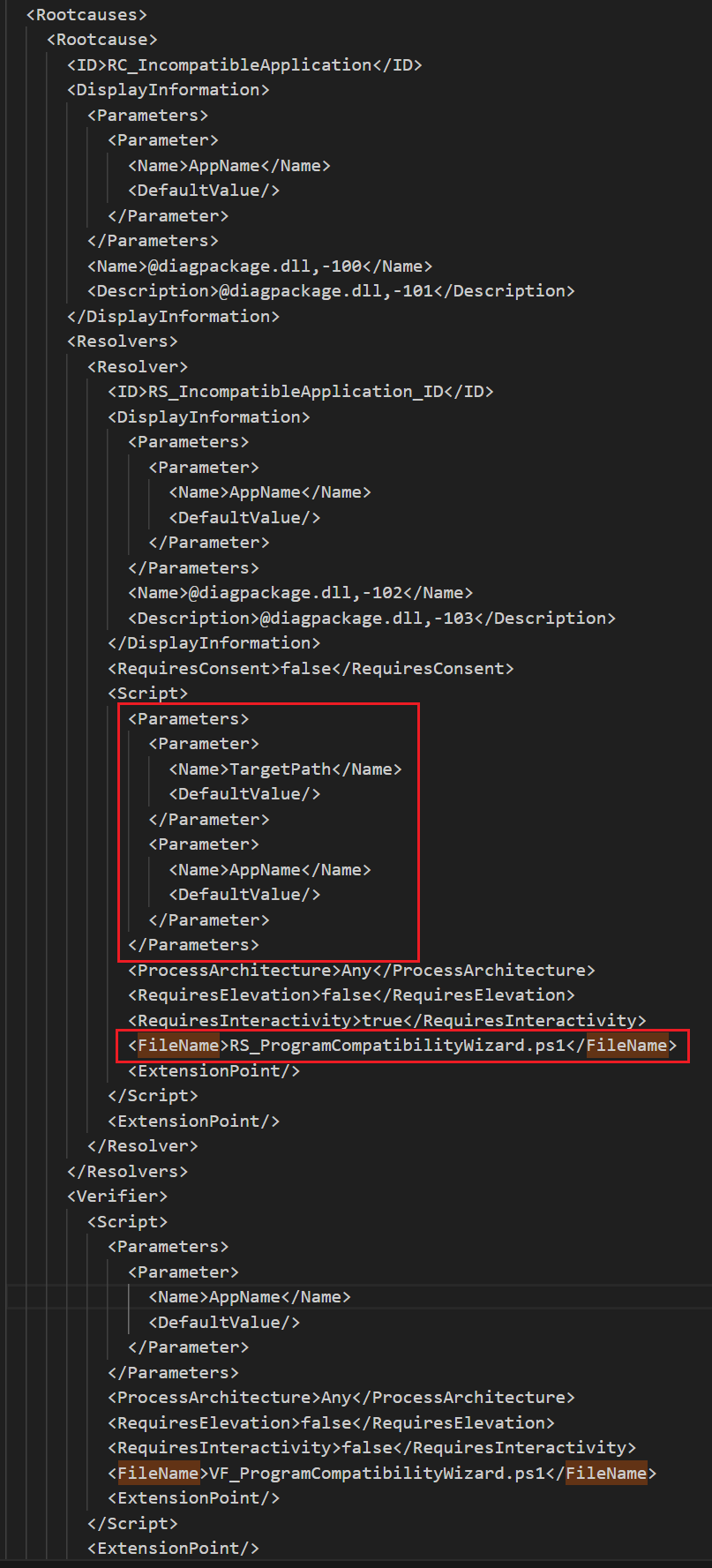This screenshot has height=1568, width=712.
Task: Click highlighted opening FileName tag before RS_ProgramCompatibilityWizard
Action: pyautogui.click(x=179, y=1046)
